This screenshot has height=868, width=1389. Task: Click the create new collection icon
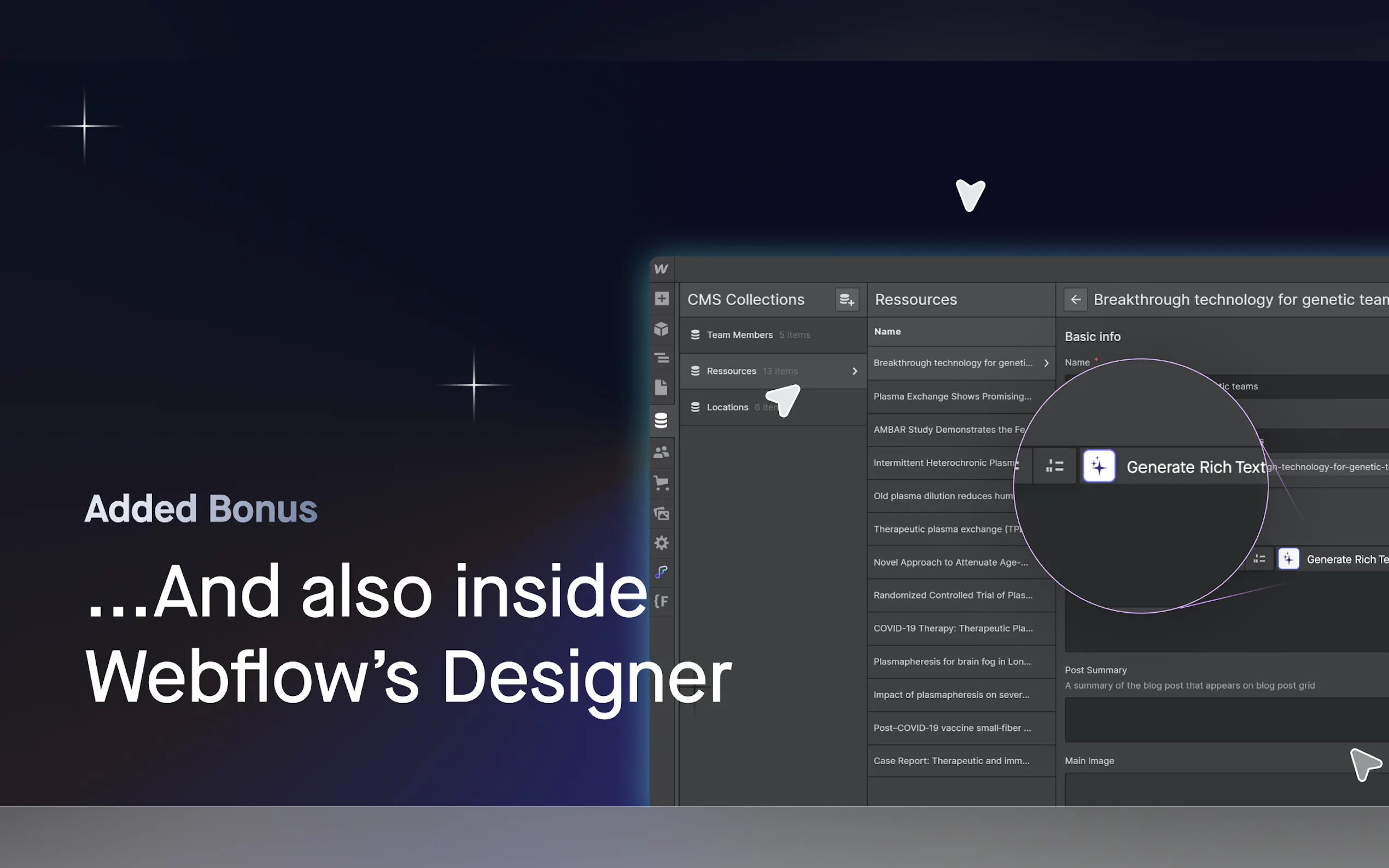(847, 300)
